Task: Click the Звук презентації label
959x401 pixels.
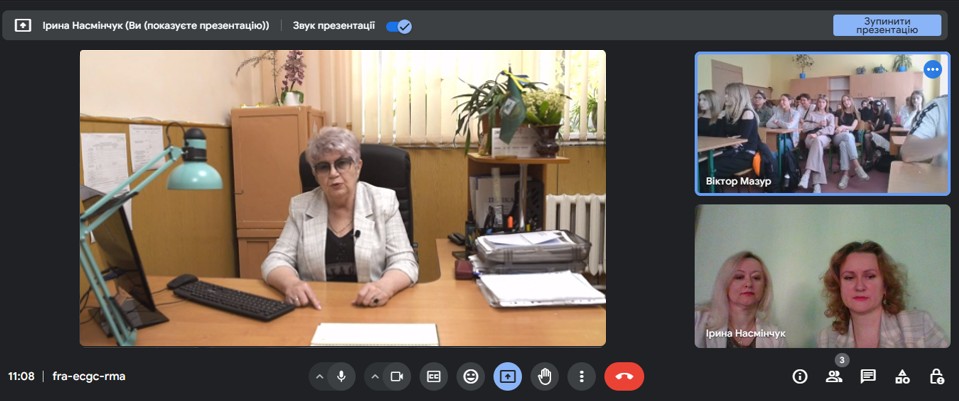Action: [334, 26]
